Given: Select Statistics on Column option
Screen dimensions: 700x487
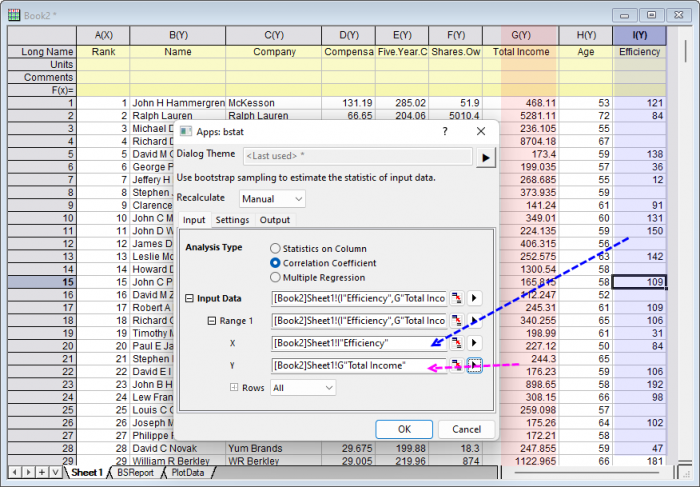Looking at the screenshot, I should point(275,248).
